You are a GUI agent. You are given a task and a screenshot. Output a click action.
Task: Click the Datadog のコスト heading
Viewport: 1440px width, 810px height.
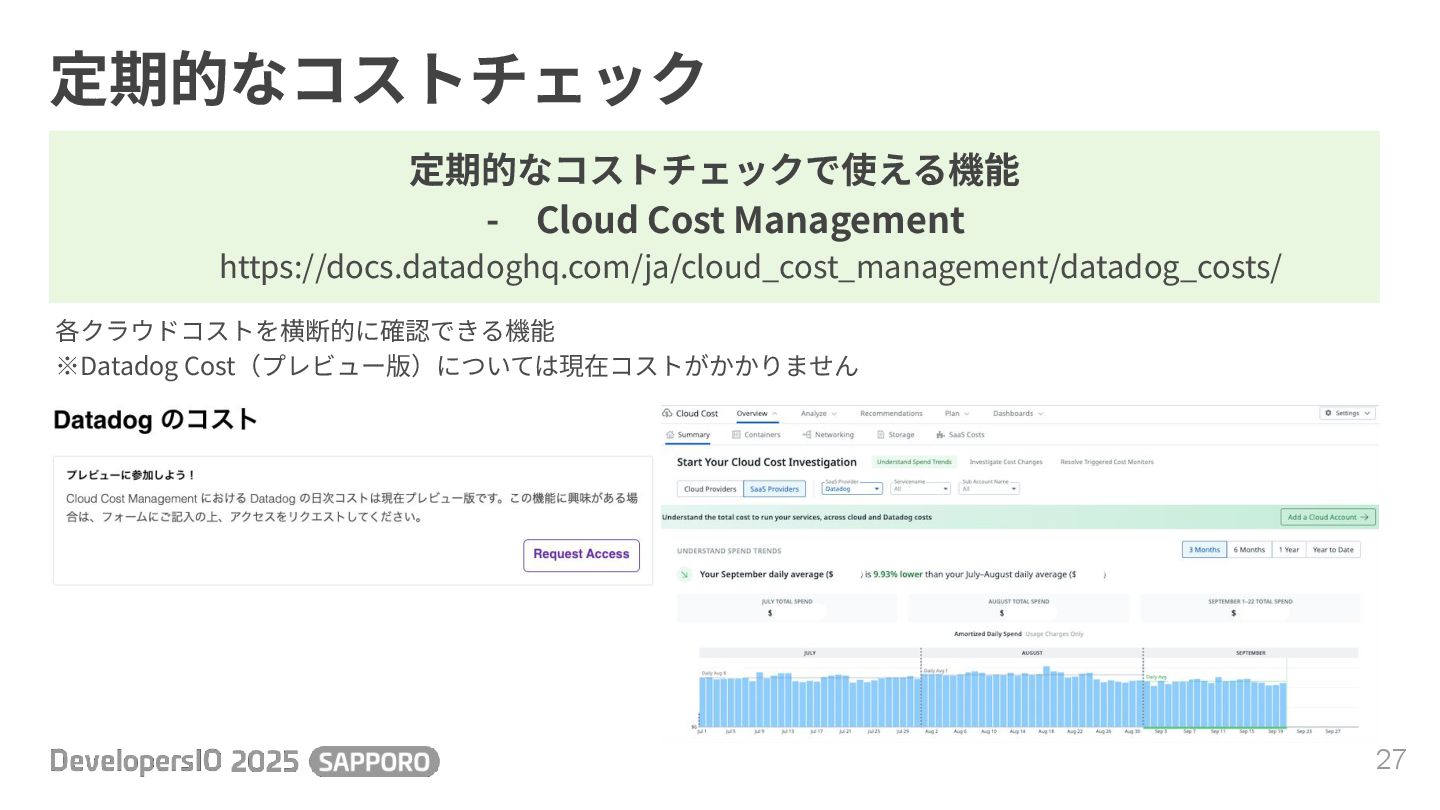[156, 419]
